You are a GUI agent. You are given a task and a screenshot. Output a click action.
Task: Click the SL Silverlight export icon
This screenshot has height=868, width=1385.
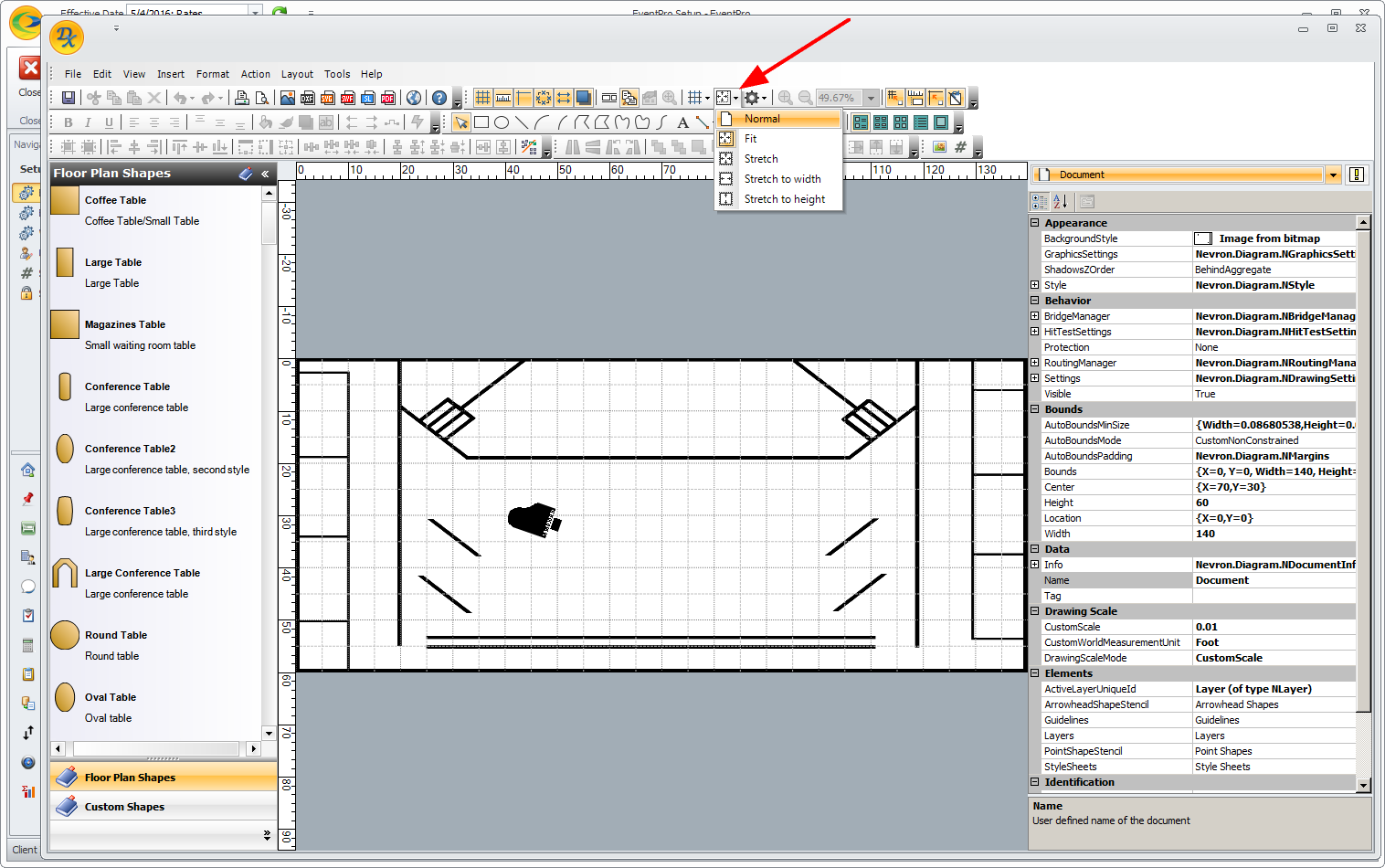point(368,98)
